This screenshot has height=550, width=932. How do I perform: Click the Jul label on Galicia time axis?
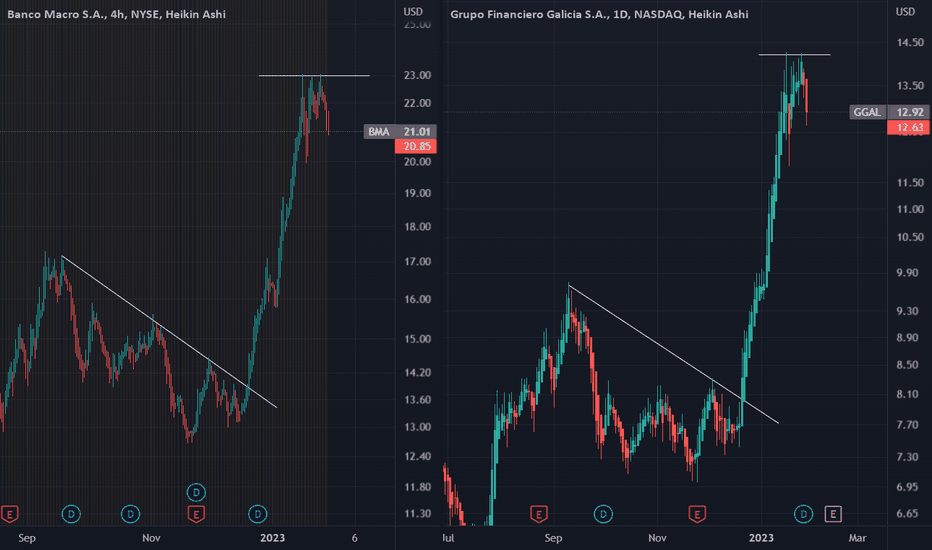coord(448,538)
